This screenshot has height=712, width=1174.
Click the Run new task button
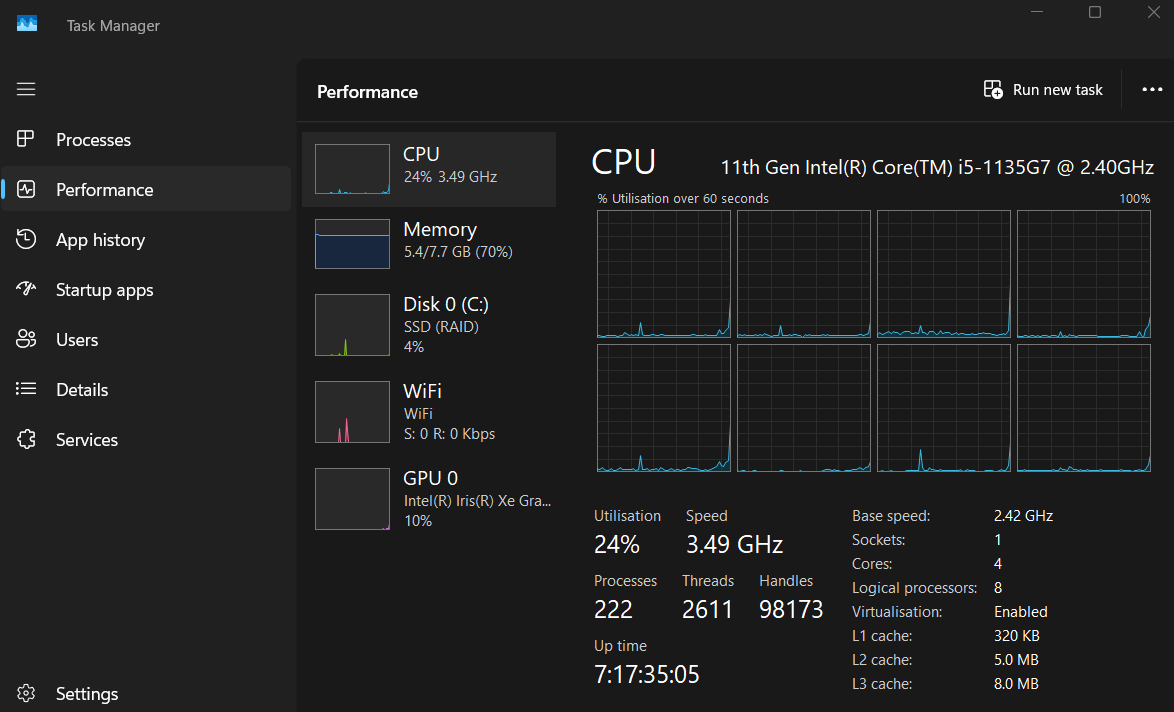tap(1043, 90)
